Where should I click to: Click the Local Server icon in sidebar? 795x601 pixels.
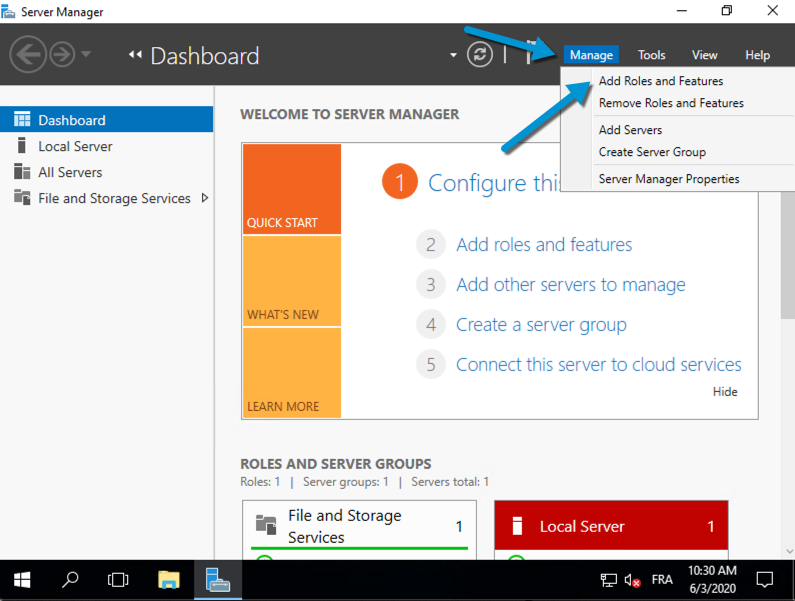pos(21,145)
